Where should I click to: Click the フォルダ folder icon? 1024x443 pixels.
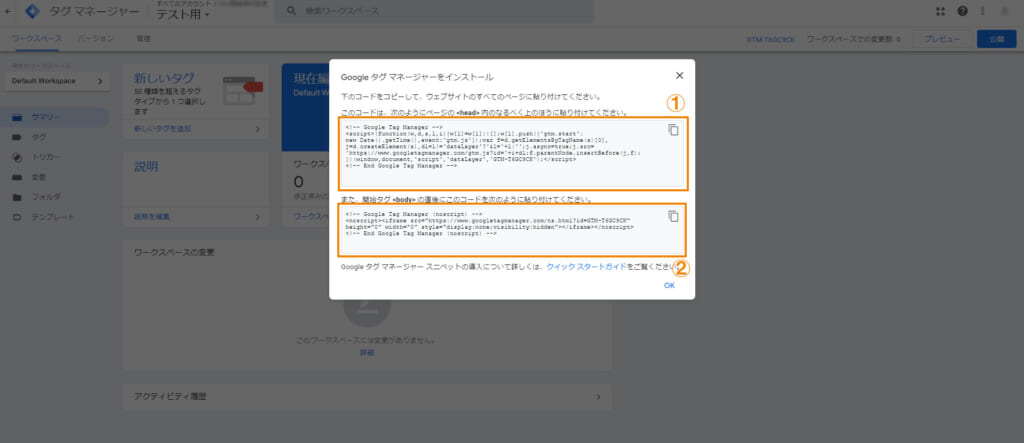point(18,197)
